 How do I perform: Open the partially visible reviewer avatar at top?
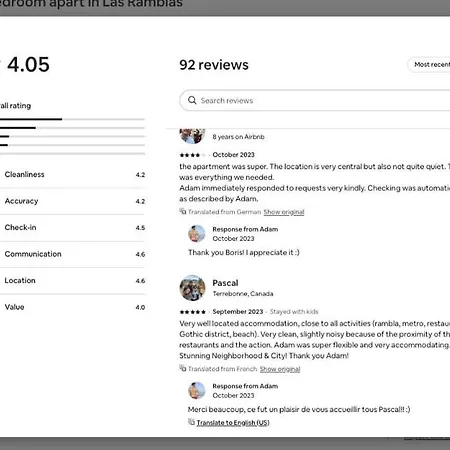[x=192, y=136]
